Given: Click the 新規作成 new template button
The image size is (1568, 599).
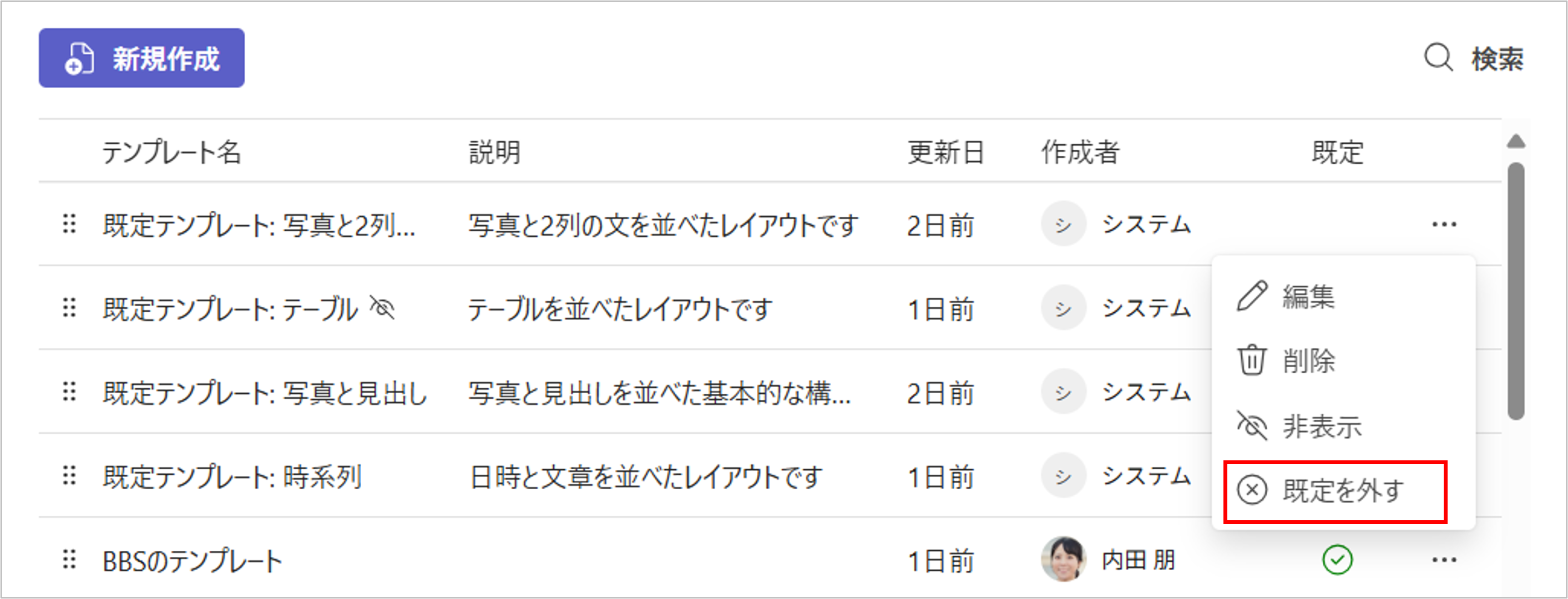Looking at the screenshot, I should coord(142,58).
